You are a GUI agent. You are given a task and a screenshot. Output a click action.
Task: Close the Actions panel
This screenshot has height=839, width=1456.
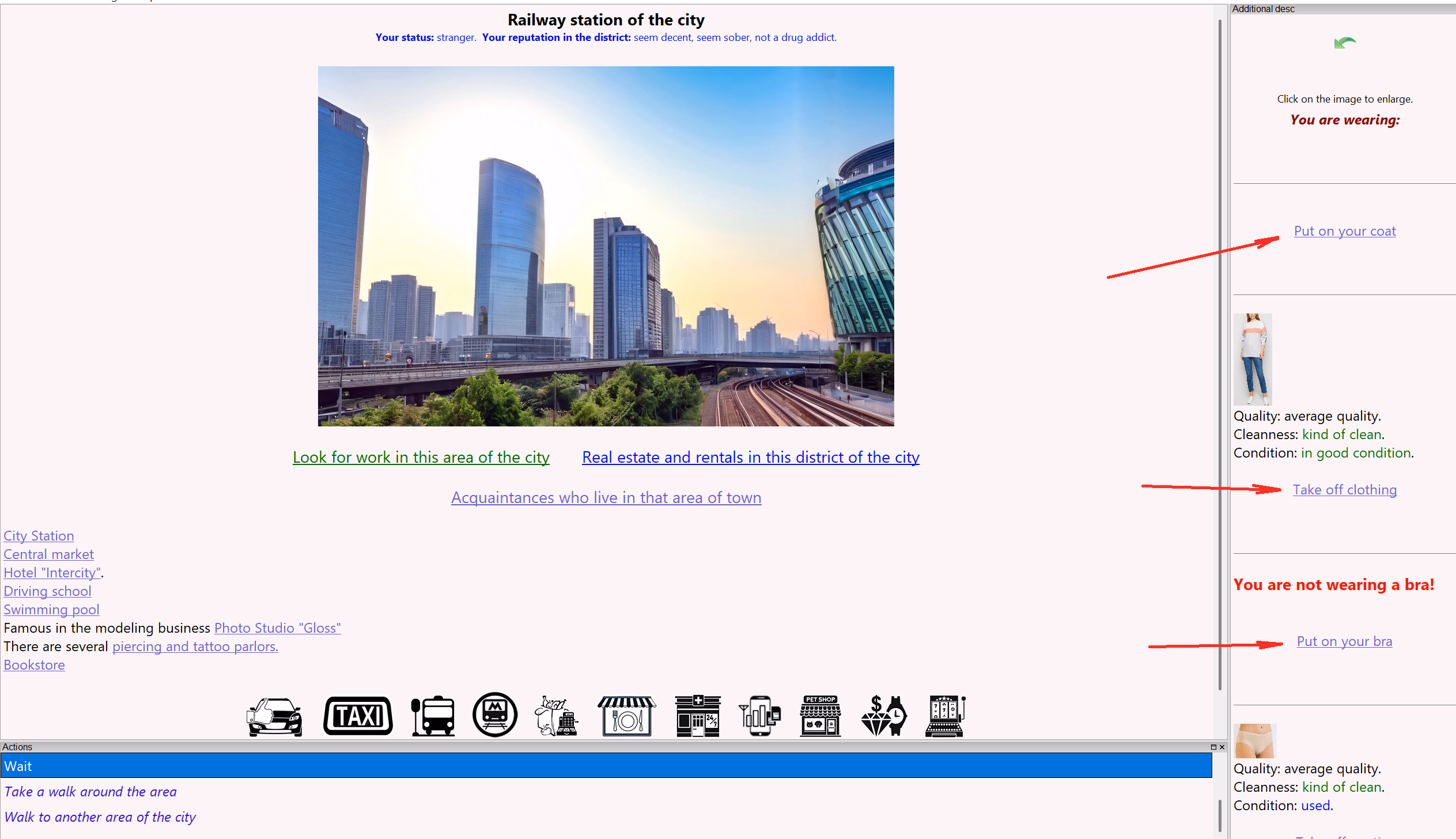point(1221,747)
